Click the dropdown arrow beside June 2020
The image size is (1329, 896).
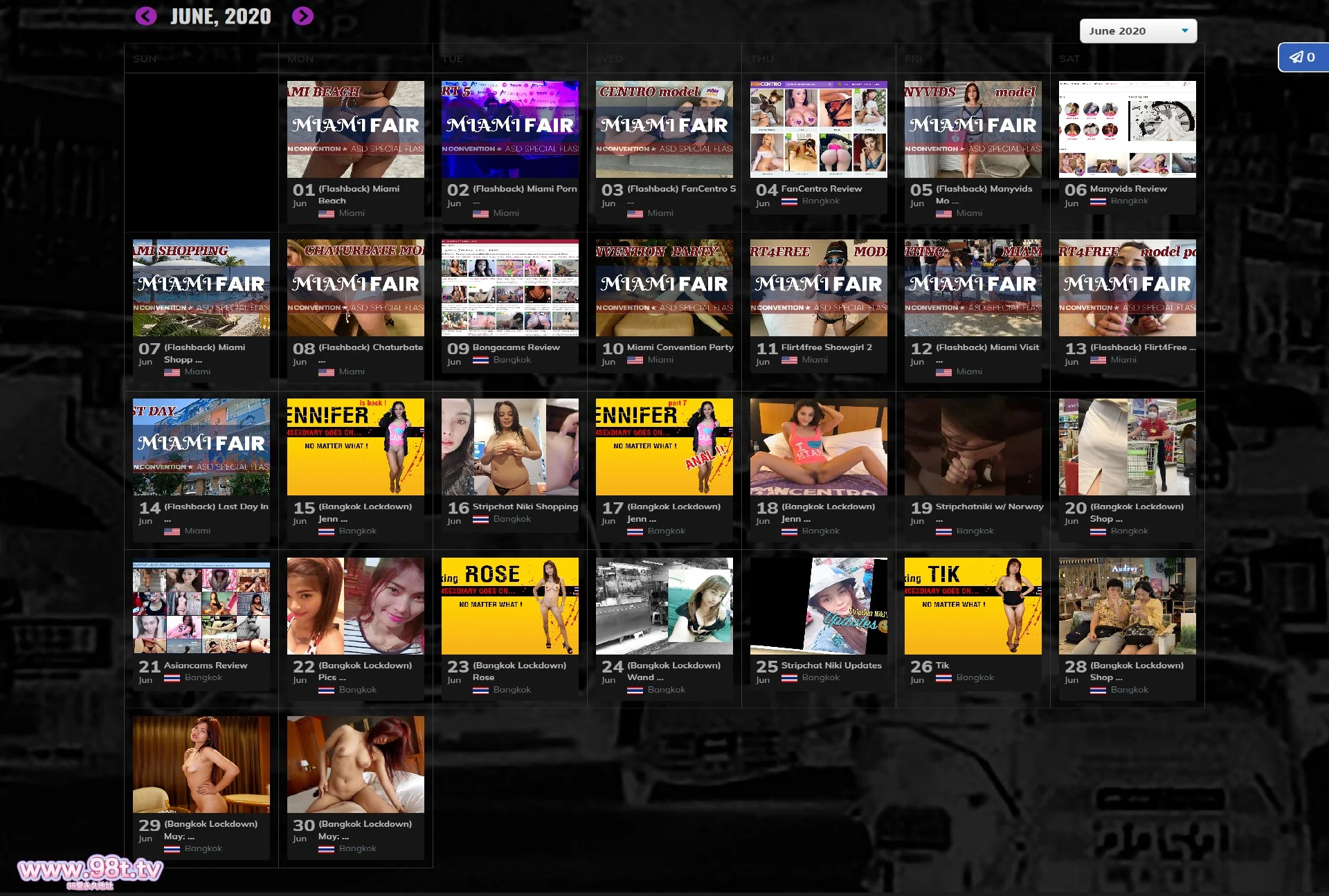pos(1184,31)
